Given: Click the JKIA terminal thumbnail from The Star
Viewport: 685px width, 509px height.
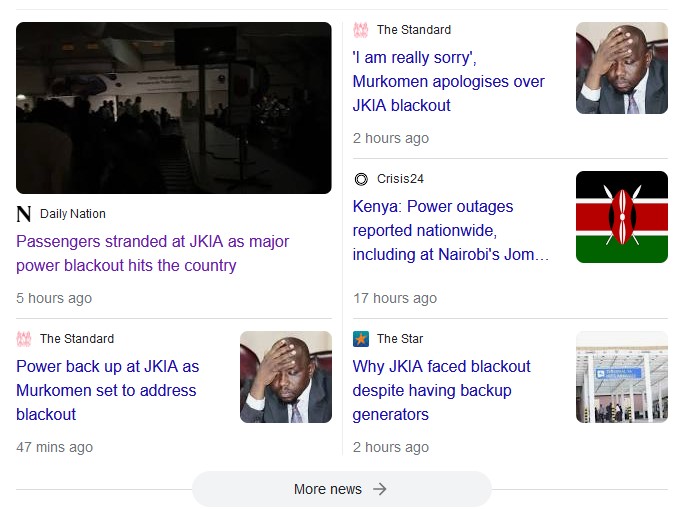Looking at the screenshot, I should pos(622,377).
